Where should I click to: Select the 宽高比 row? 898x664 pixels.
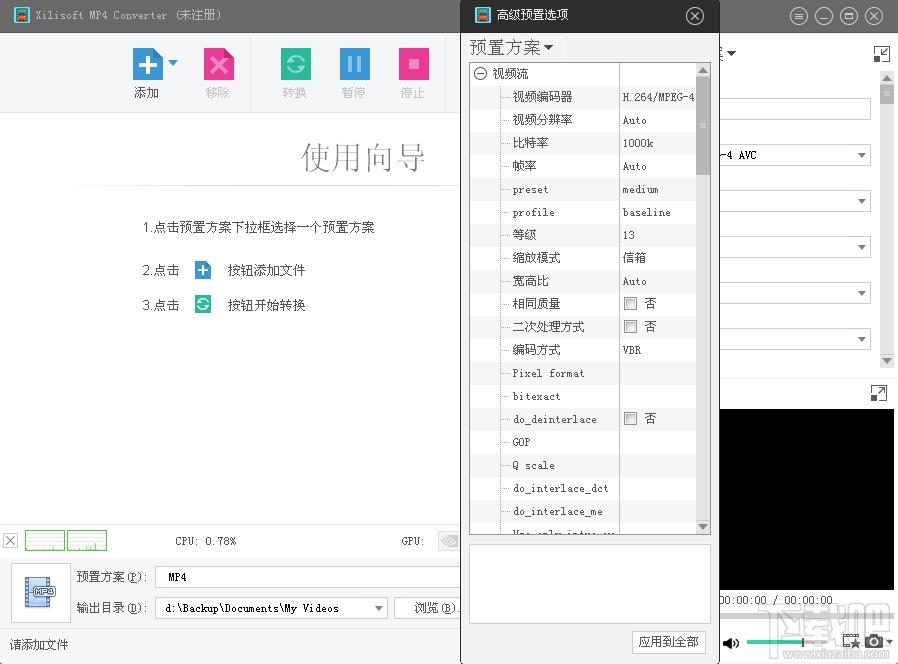(583, 281)
